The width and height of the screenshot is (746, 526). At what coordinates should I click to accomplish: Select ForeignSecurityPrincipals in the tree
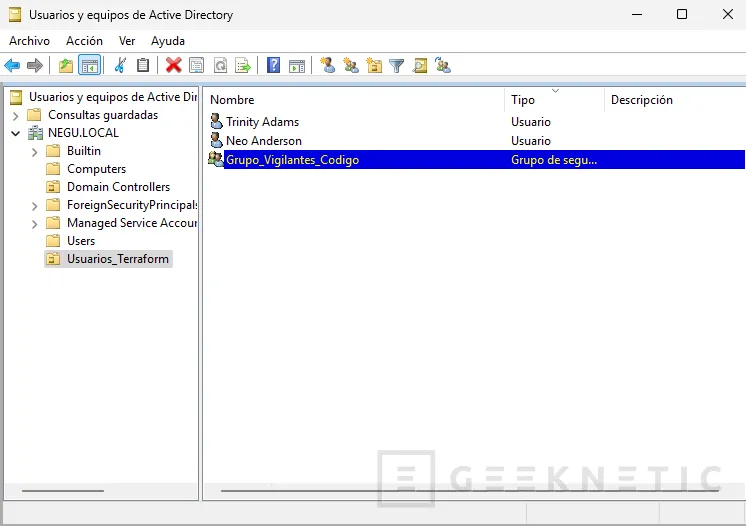(x=132, y=205)
